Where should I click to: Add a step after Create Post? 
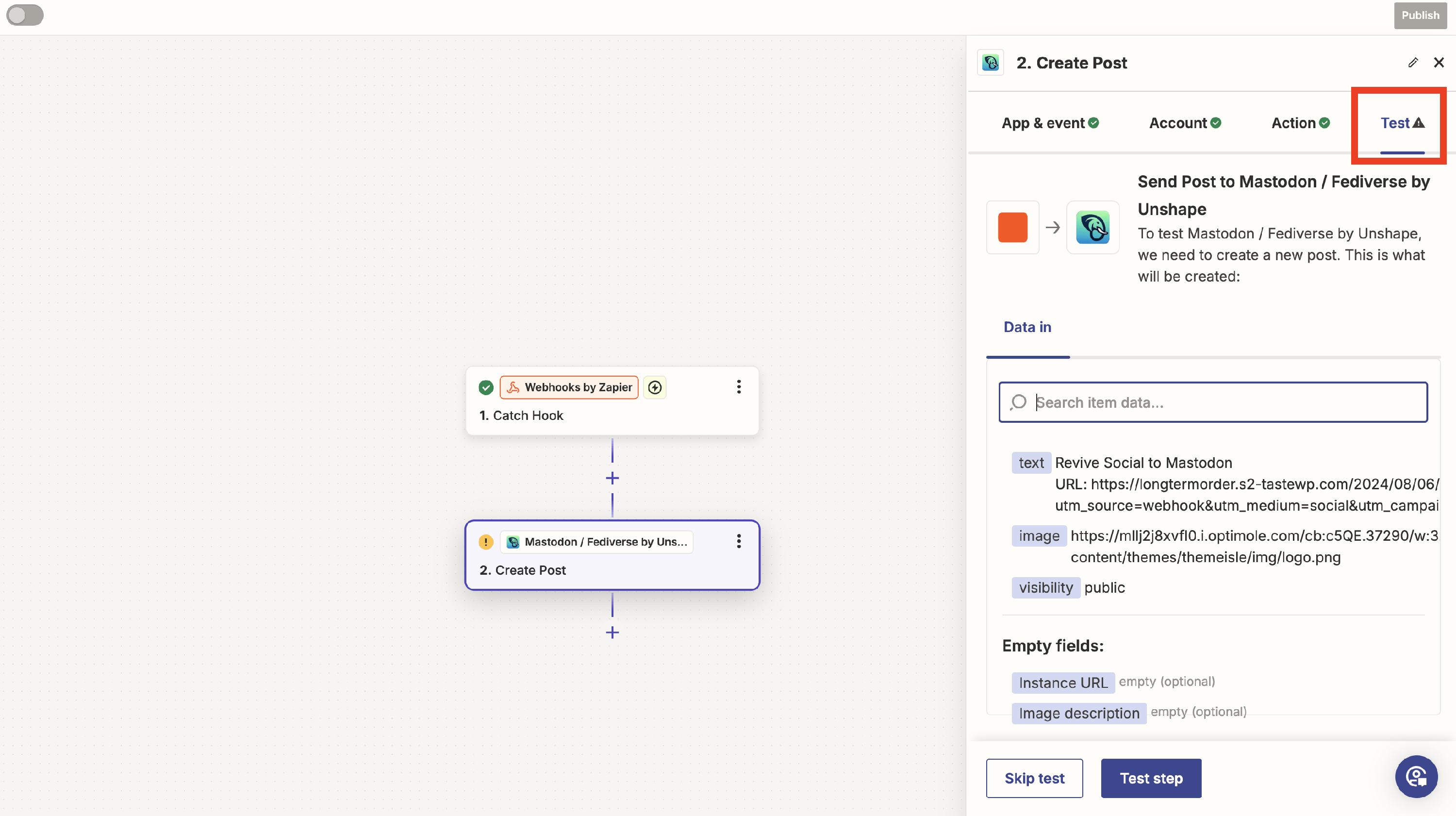[x=612, y=632]
